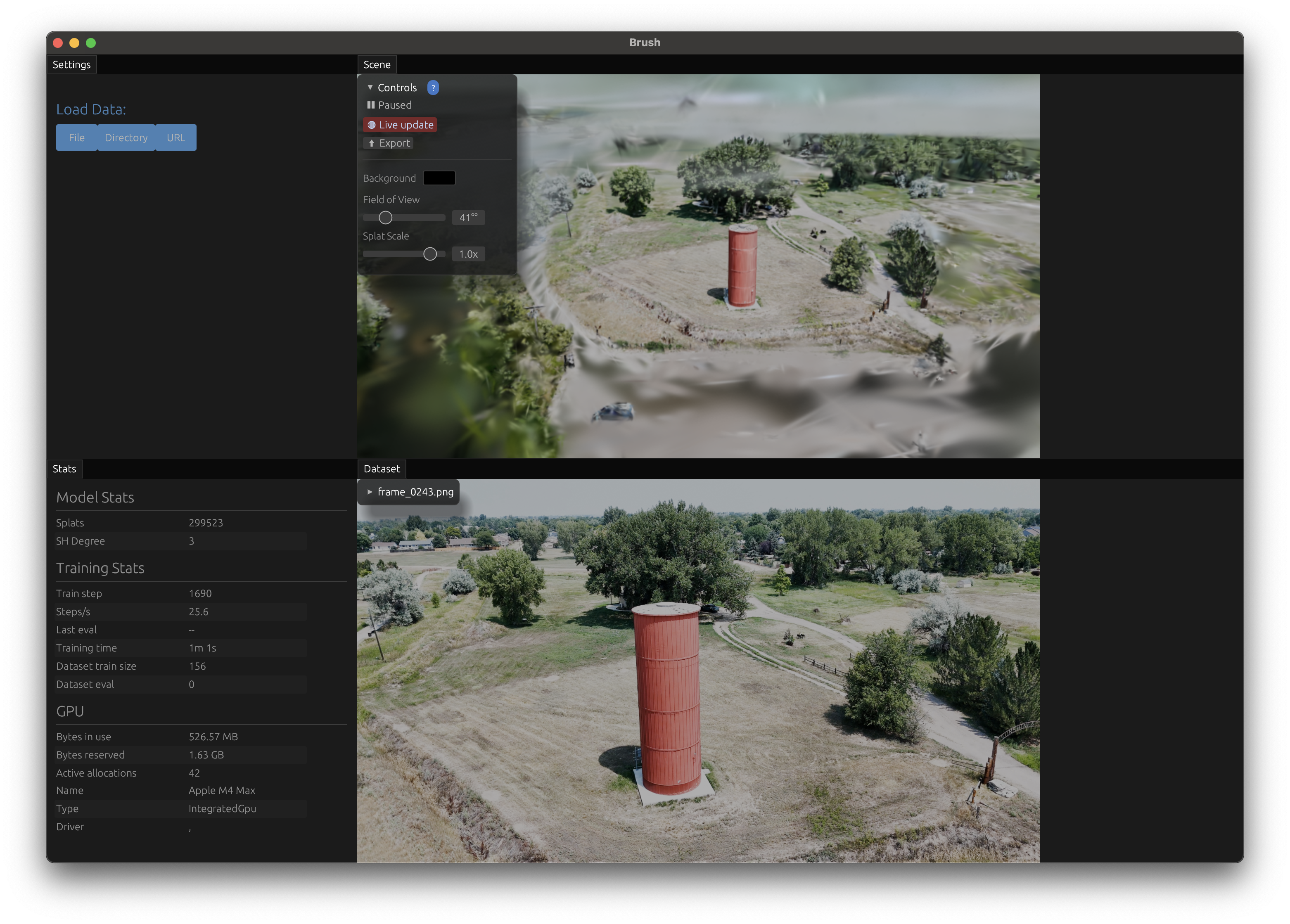Select the Stats tab
This screenshot has width=1290, height=924.
pos(64,469)
